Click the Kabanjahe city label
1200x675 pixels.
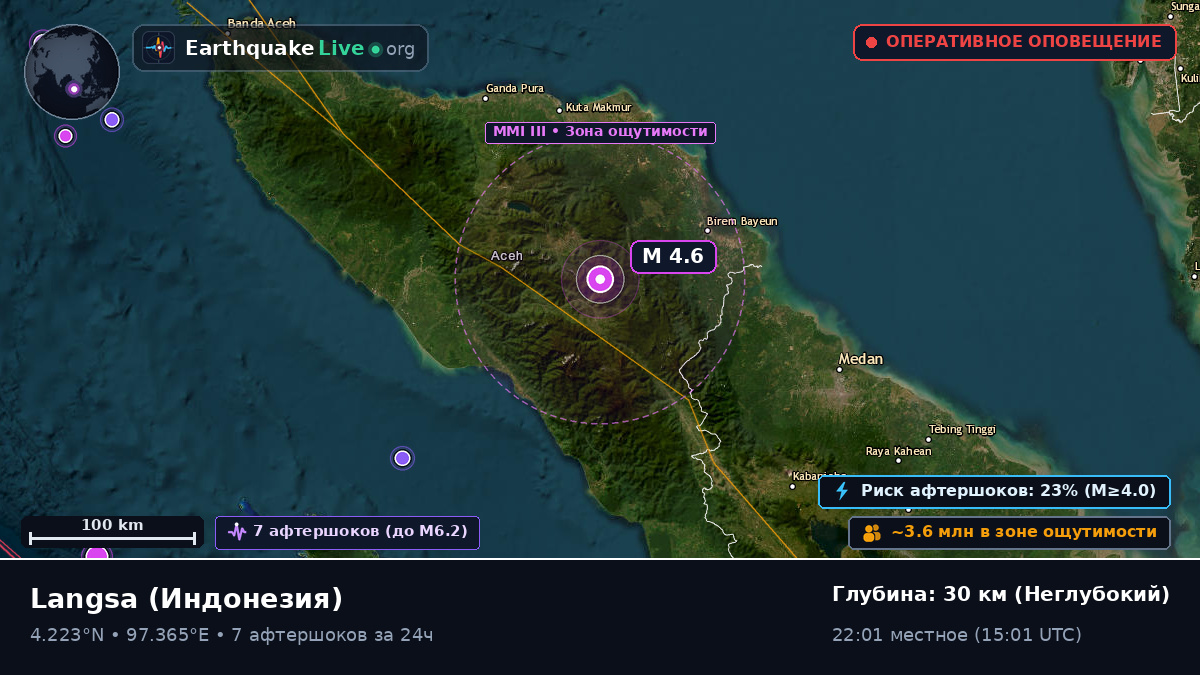818,476
